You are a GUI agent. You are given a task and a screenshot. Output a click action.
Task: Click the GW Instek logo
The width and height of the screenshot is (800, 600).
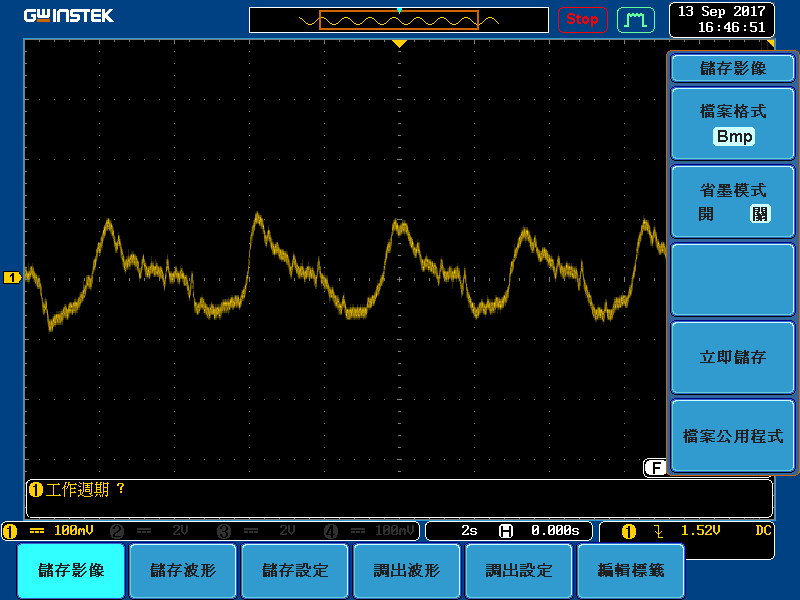click(x=68, y=16)
